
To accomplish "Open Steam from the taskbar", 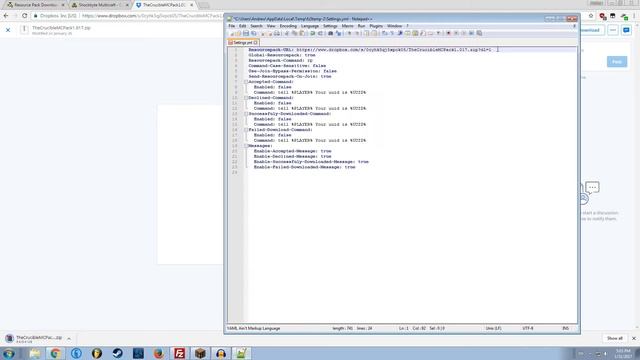I will click(x=118, y=353).
